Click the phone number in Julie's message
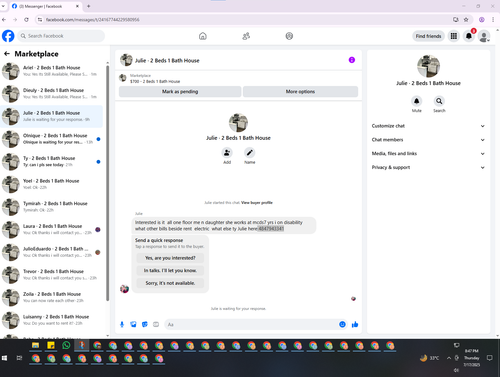 pyautogui.click(x=271, y=229)
